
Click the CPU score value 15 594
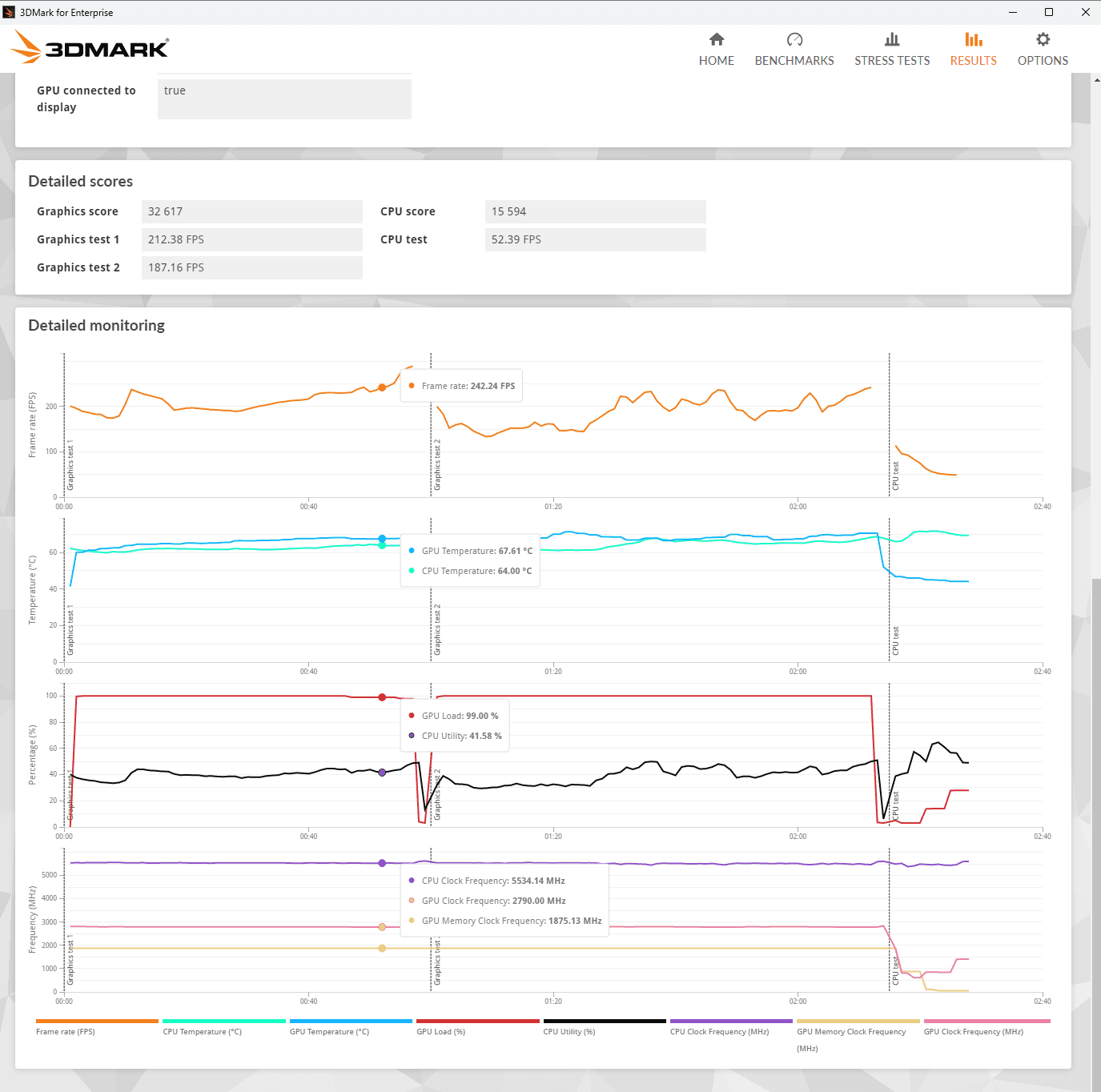point(595,211)
